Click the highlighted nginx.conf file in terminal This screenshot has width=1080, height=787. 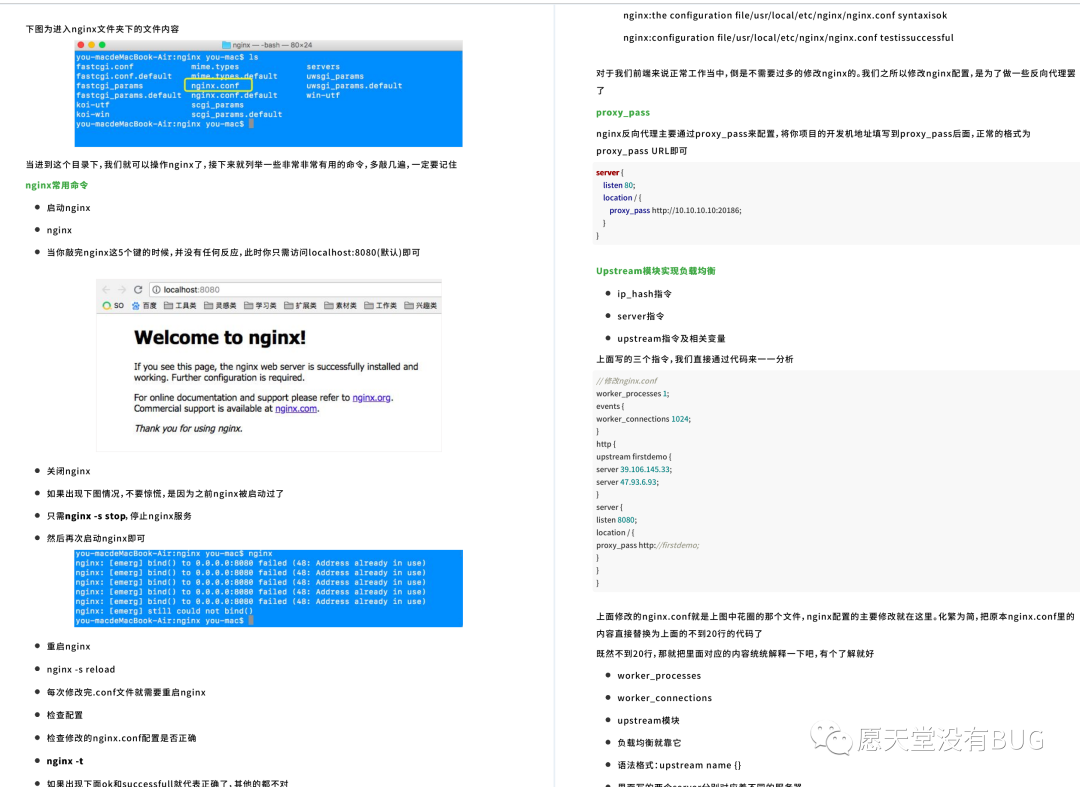pos(218,85)
